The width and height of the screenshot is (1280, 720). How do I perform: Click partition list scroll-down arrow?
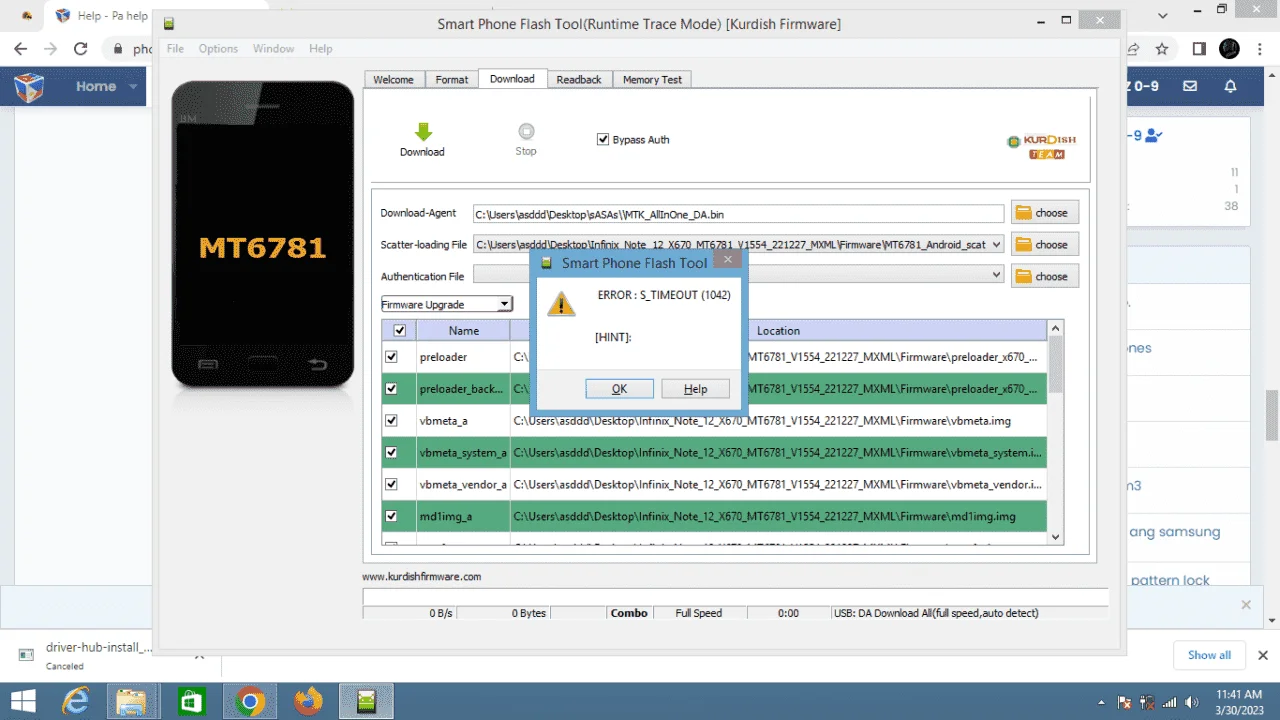coord(1055,537)
